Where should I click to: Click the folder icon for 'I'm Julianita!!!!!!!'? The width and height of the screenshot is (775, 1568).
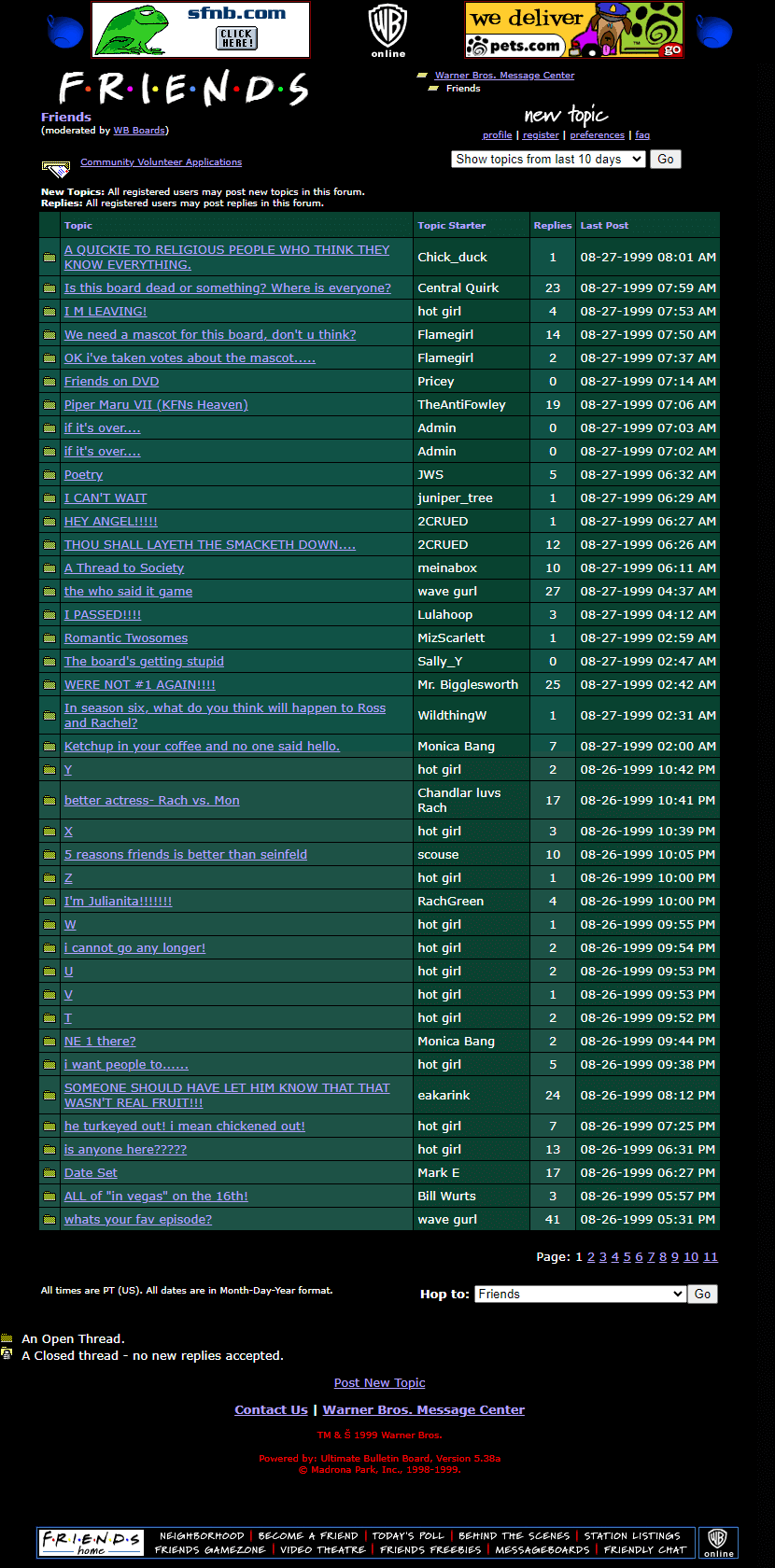tap(49, 902)
